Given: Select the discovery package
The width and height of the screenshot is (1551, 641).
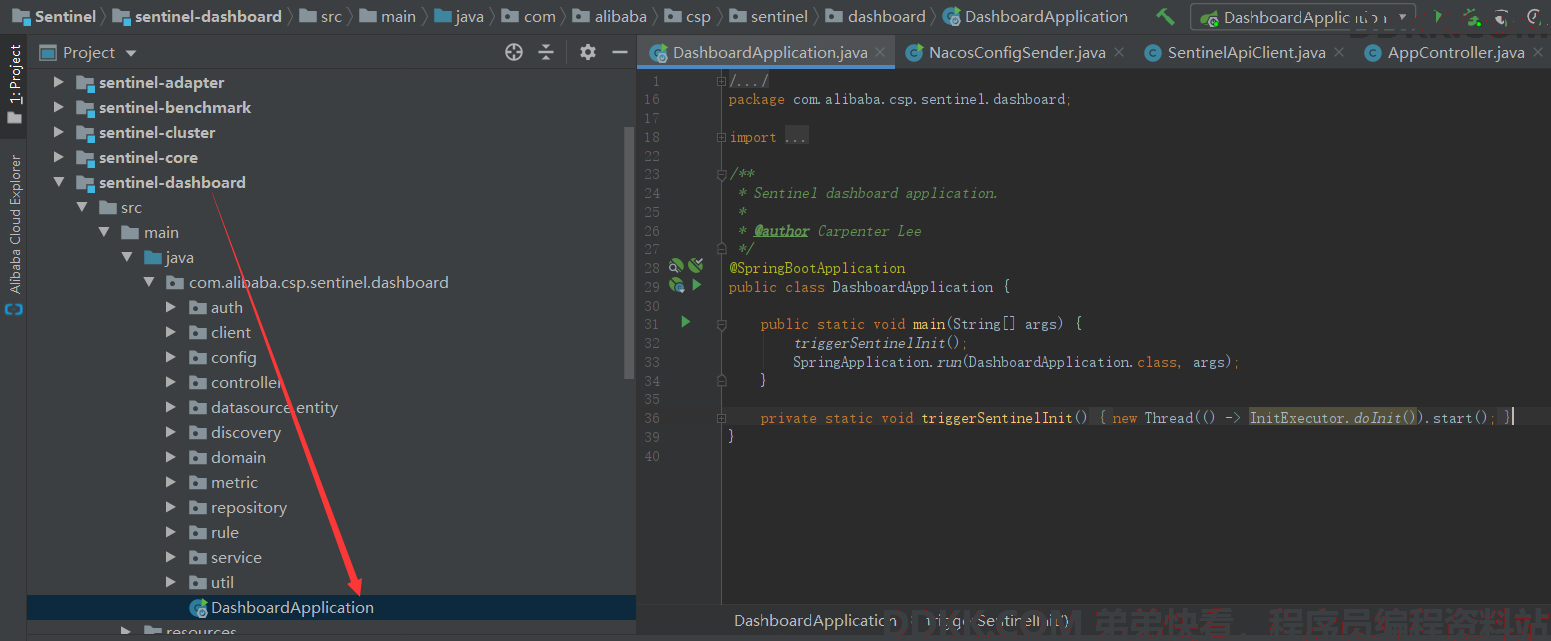Looking at the screenshot, I should click(245, 432).
